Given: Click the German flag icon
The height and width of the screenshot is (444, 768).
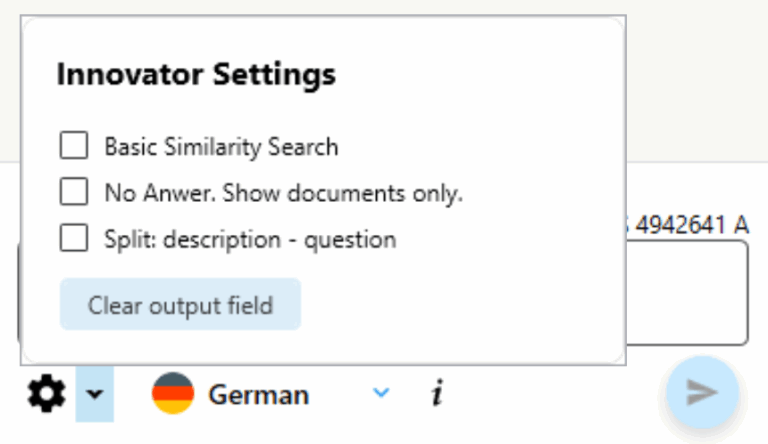Looking at the screenshot, I should pos(172,394).
